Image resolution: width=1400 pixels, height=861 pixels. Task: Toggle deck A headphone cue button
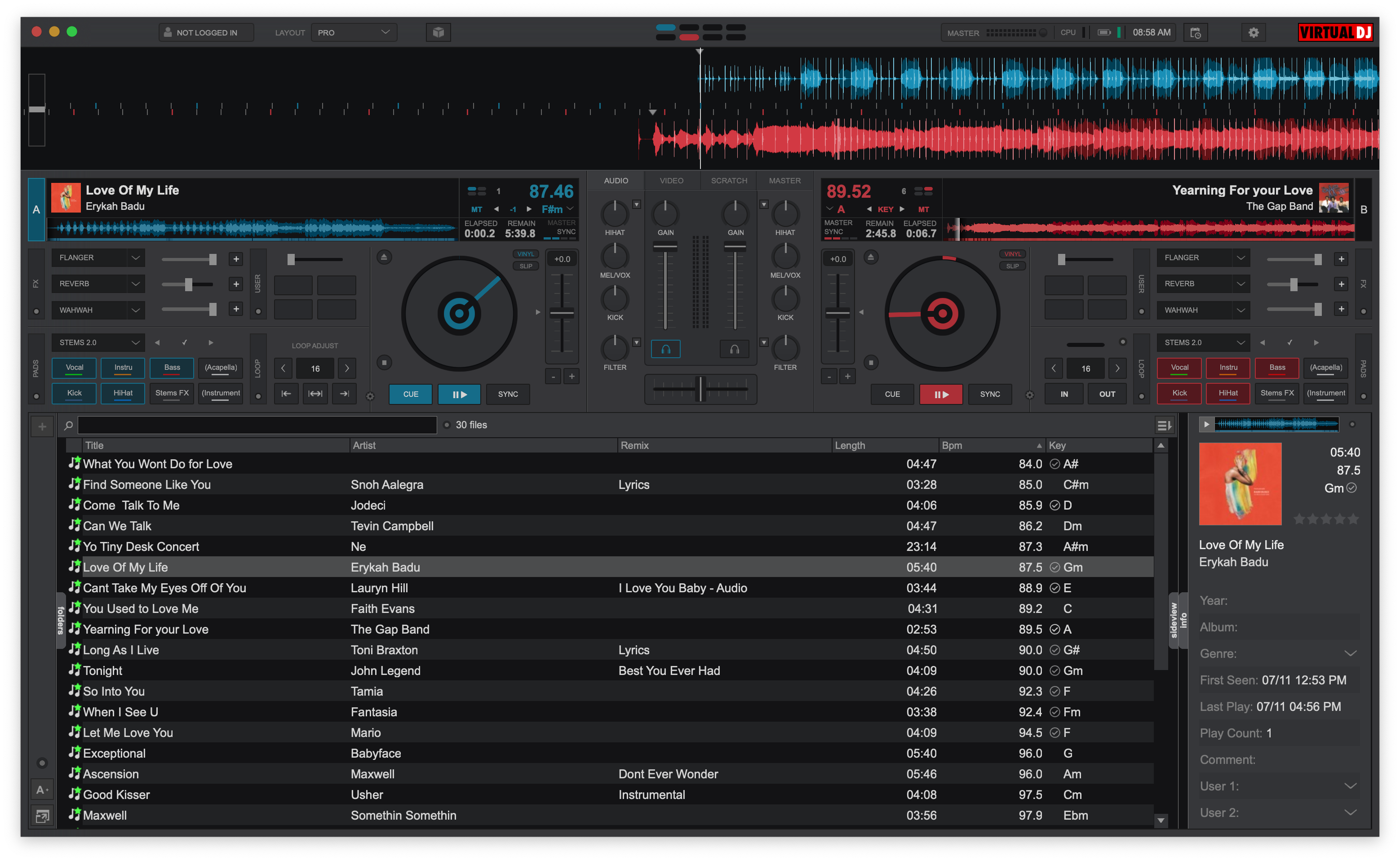pos(665,349)
